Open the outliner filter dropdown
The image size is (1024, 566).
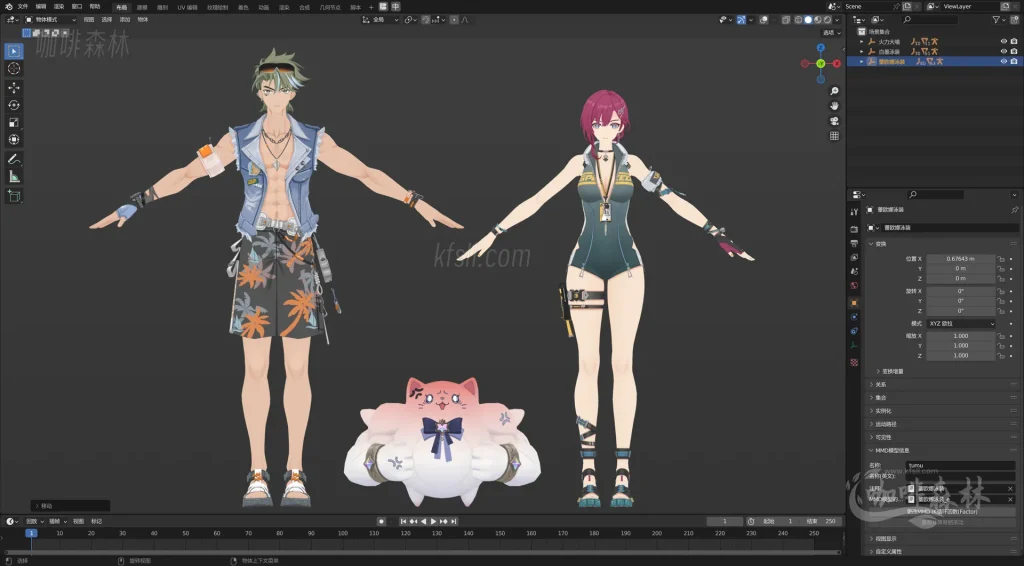click(999, 20)
